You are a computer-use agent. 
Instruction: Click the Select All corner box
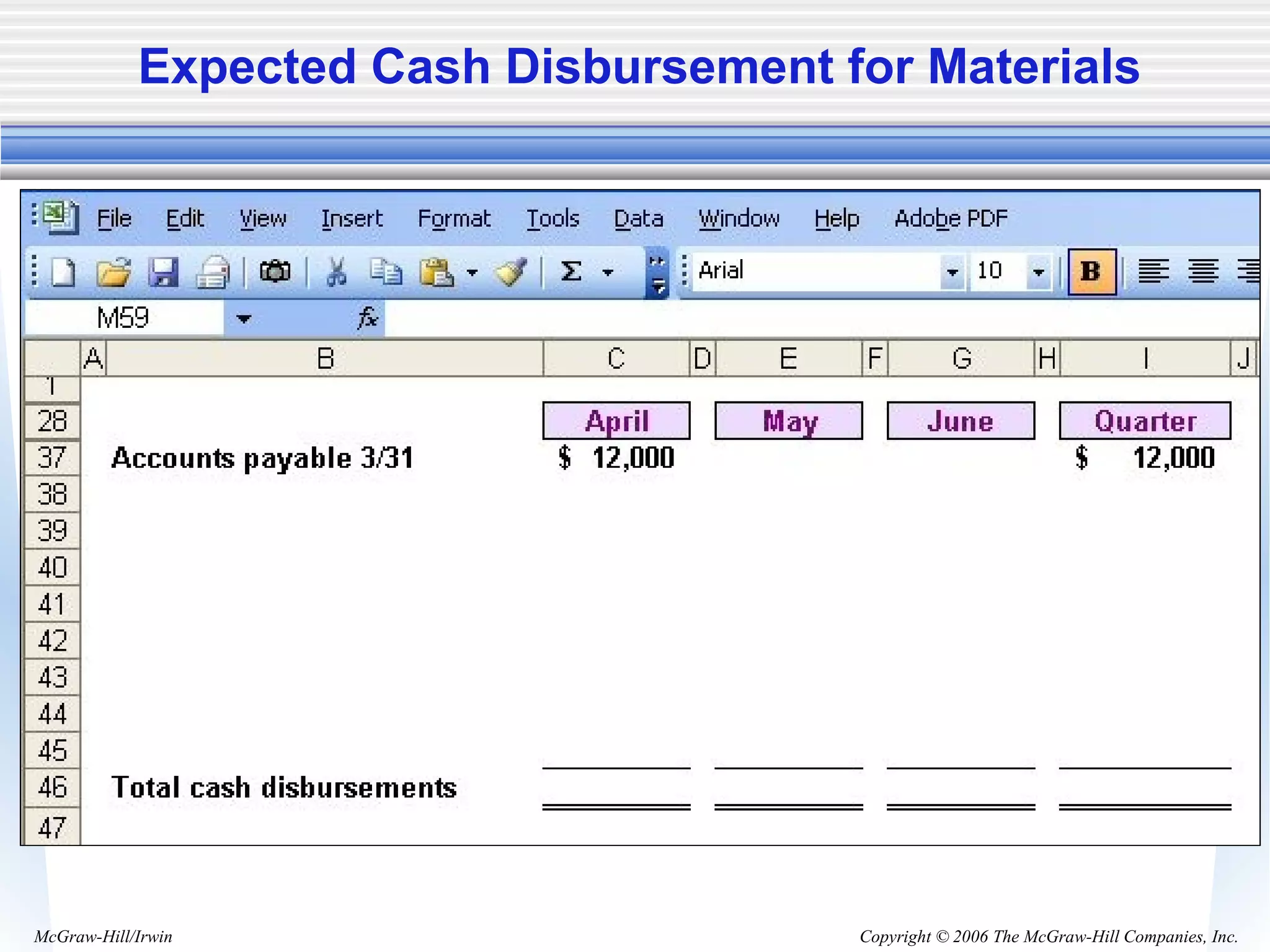pyautogui.click(x=52, y=358)
